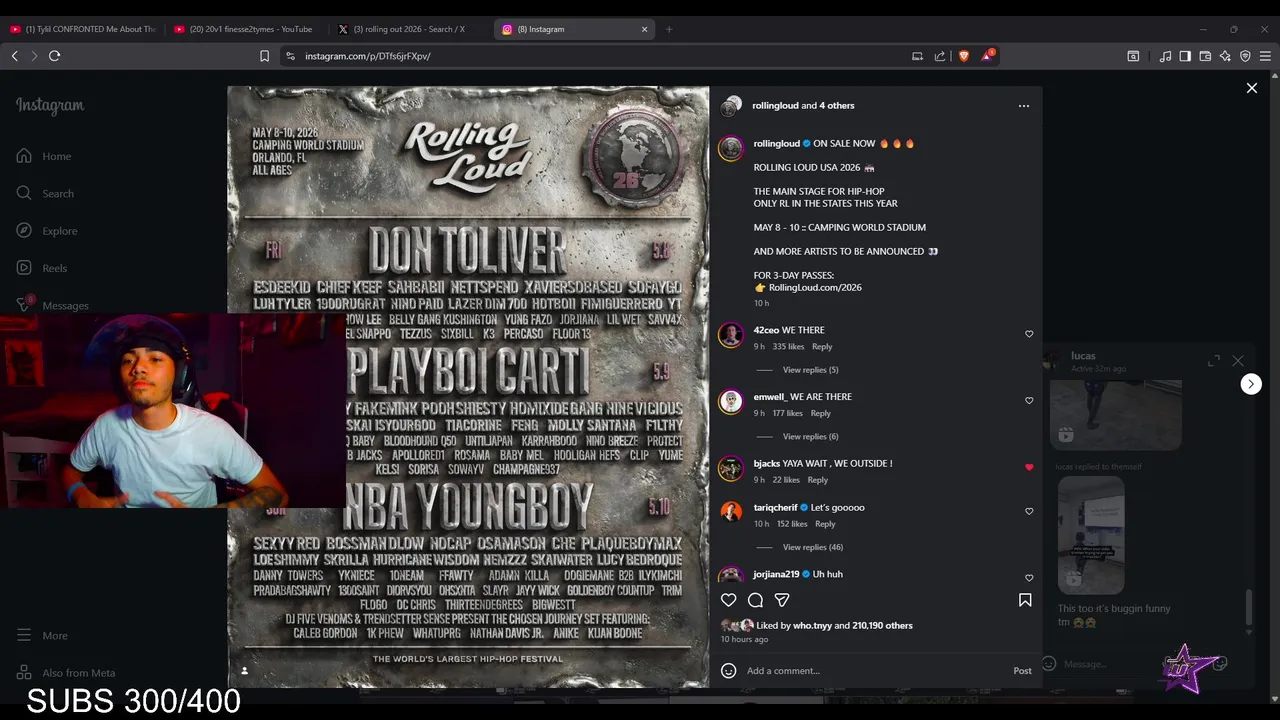Open tariqcherif's avatar
The height and width of the screenshot is (720, 1280).
pos(731,512)
